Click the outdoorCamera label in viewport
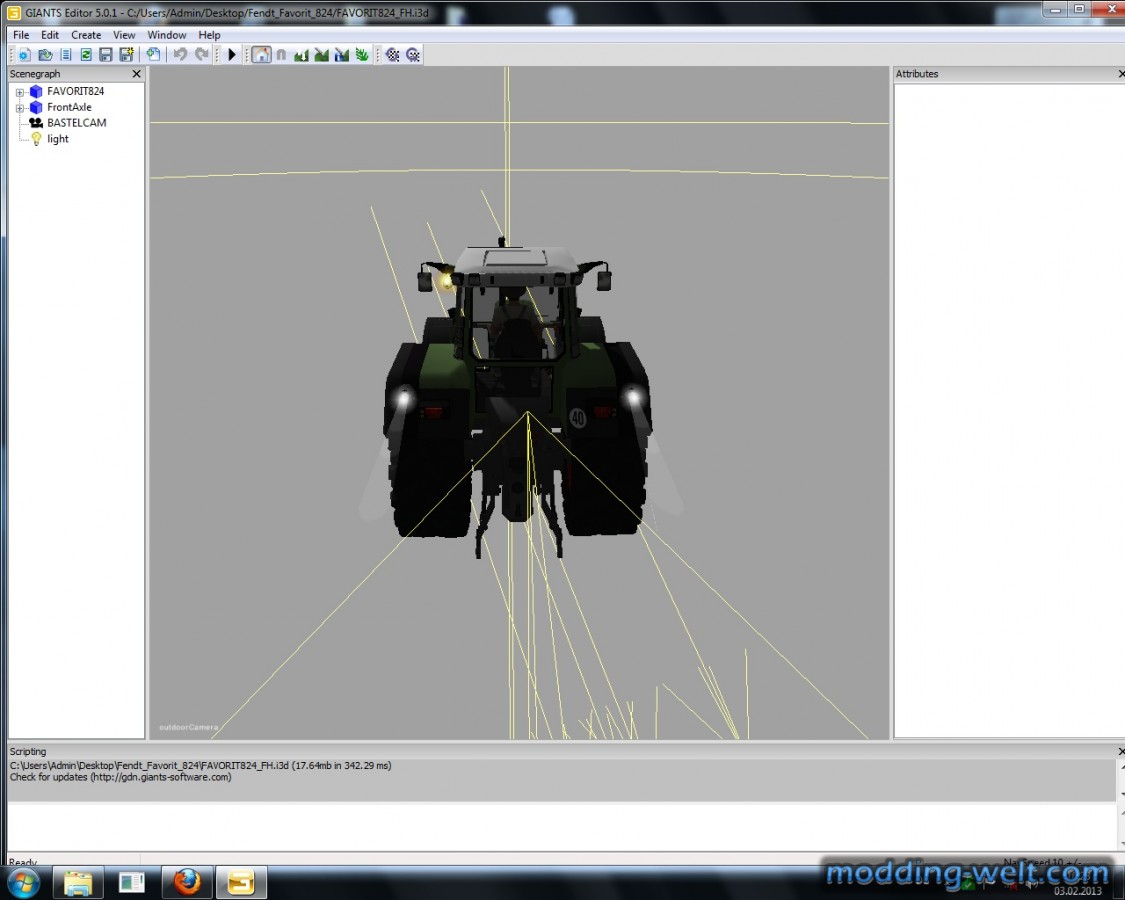Screen dimensions: 1125x900 point(188,727)
